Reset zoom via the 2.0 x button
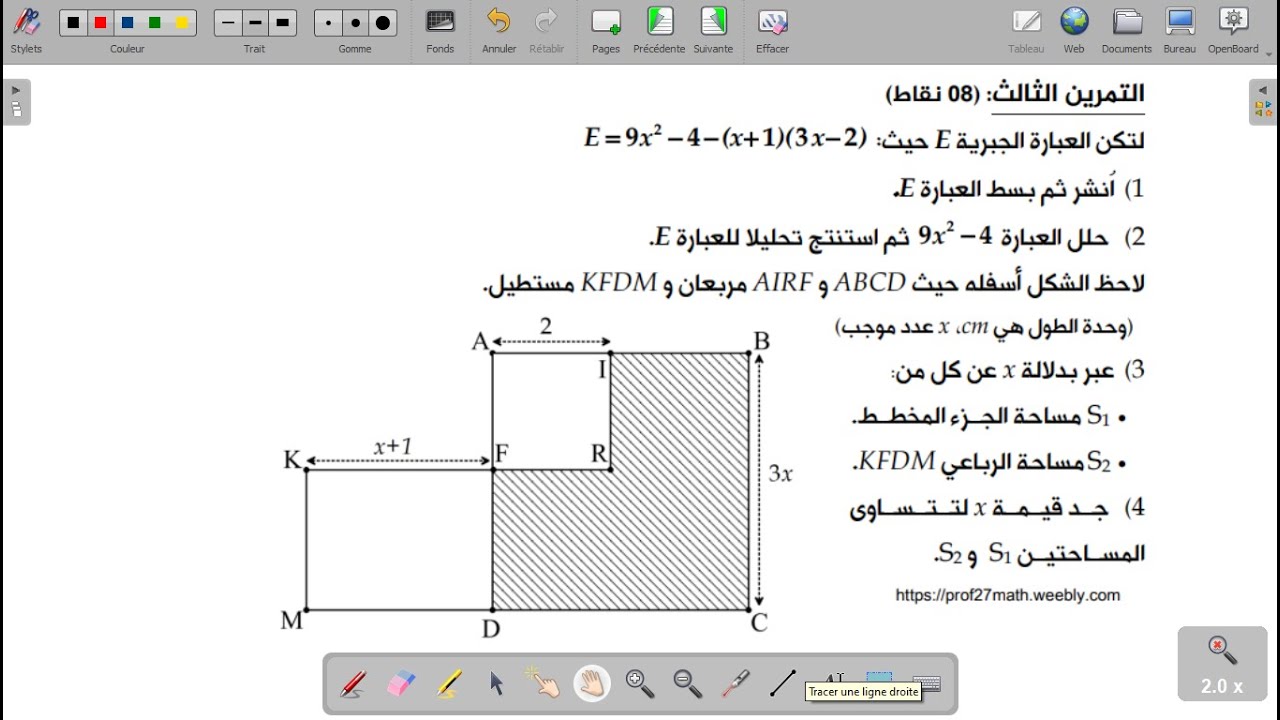 coord(1223,665)
